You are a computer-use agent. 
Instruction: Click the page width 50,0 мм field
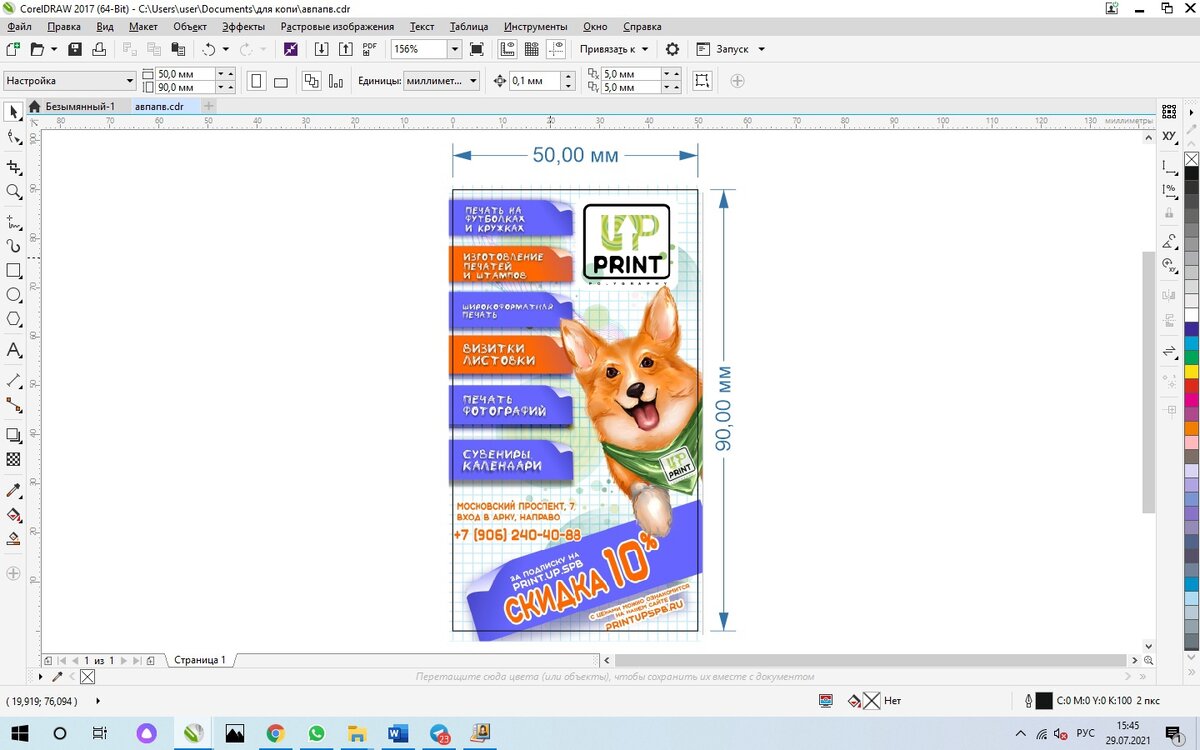click(x=184, y=74)
